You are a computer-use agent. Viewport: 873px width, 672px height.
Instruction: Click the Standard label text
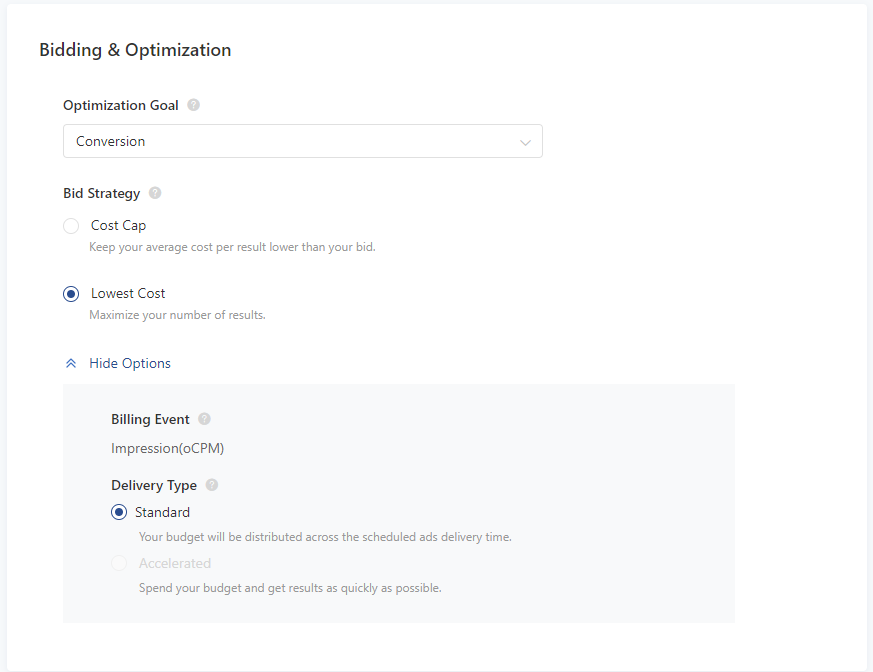(x=162, y=512)
